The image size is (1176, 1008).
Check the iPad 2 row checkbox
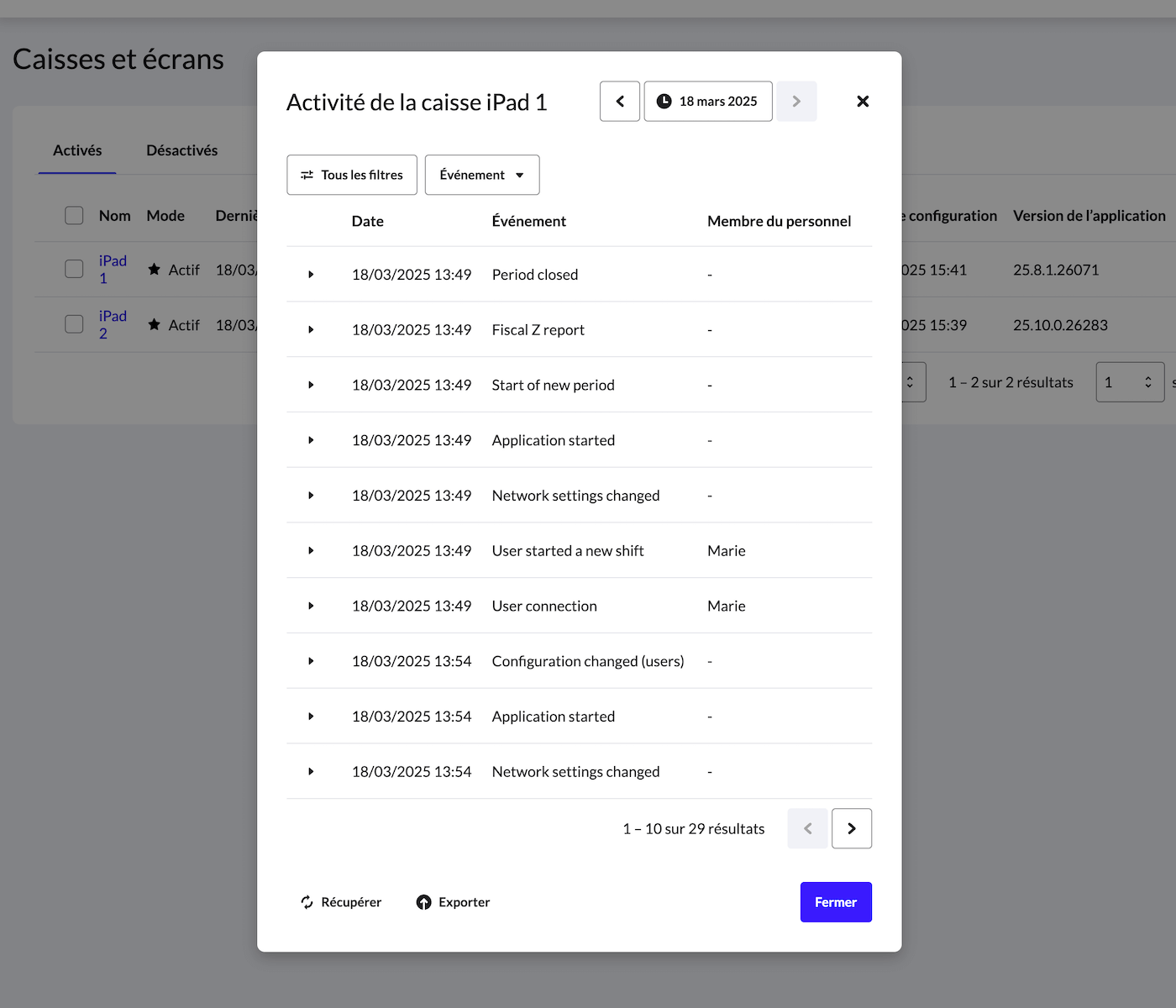coord(74,325)
